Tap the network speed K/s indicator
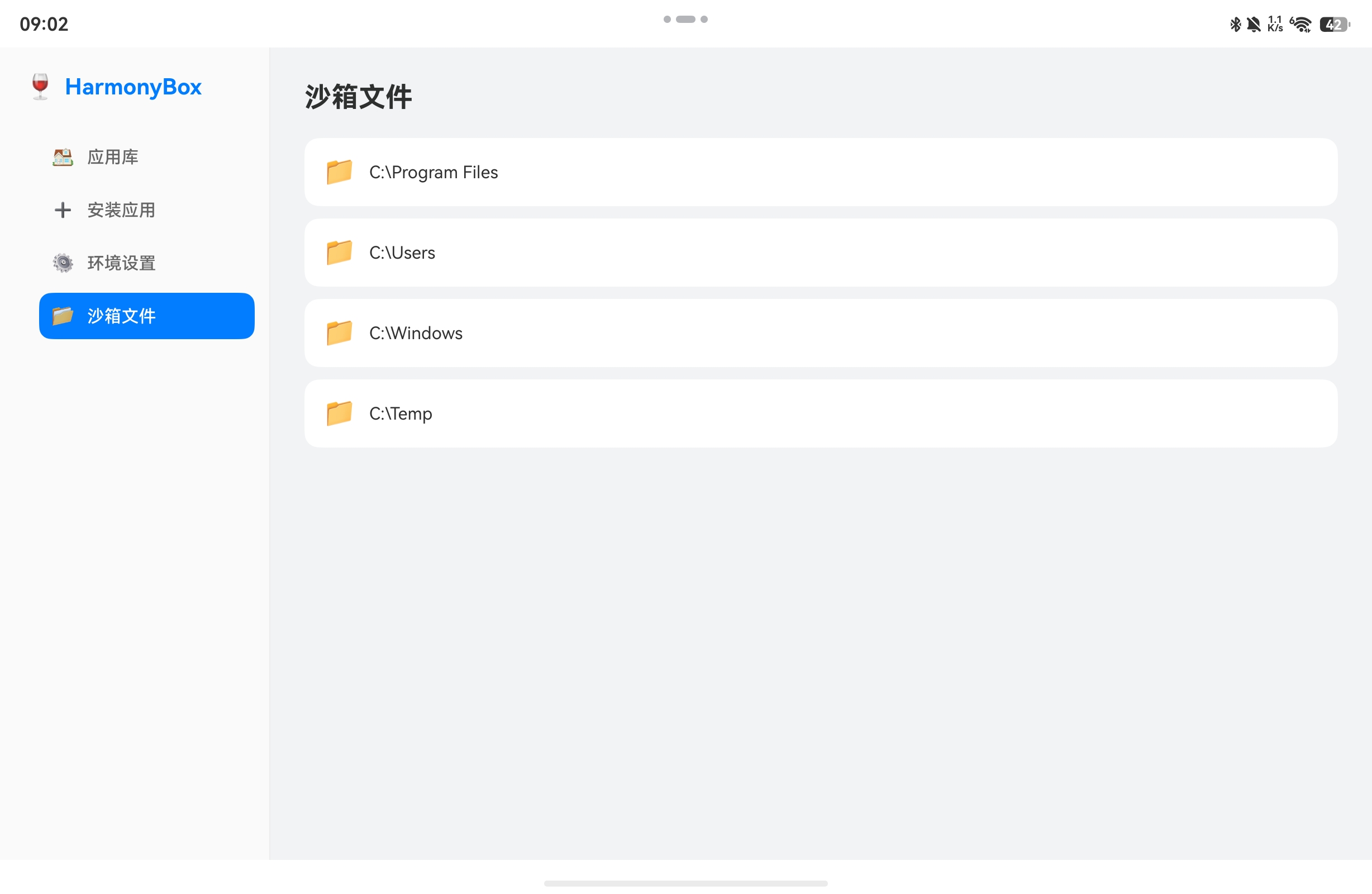Image resolution: width=1372 pixels, height=894 pixels. [x=1275, y=24]
